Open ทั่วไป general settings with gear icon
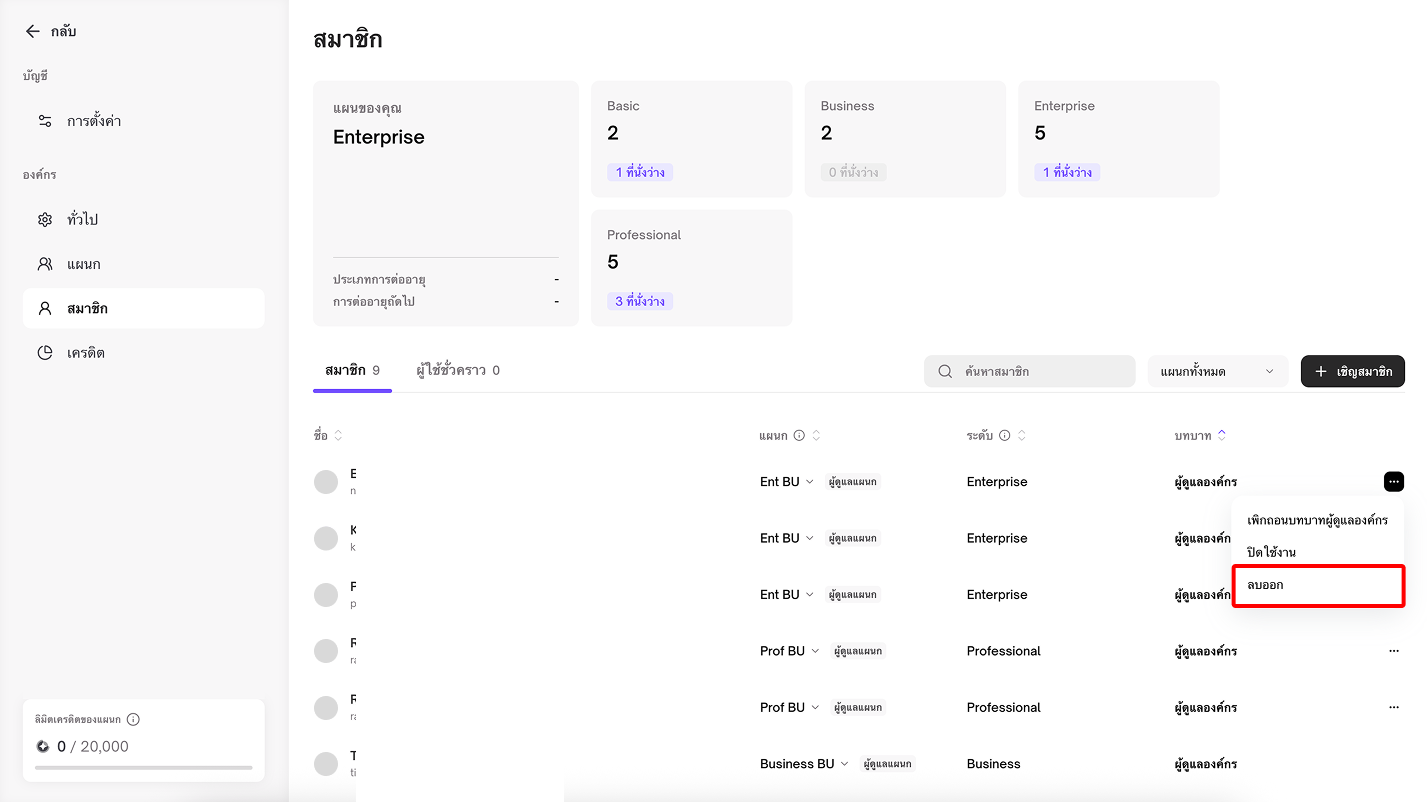This screenshot has width=1427, height=802. (x=82, y=219)
